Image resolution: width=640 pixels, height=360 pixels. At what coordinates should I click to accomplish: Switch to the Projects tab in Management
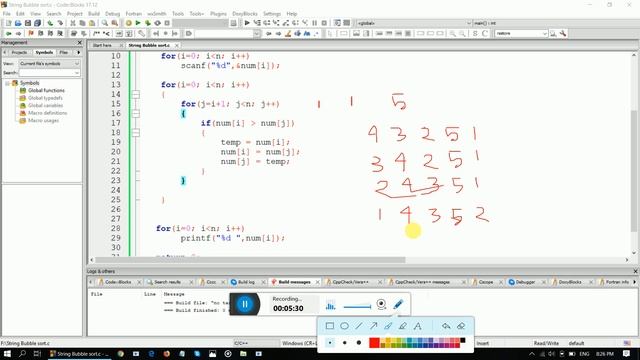point(19,53)
